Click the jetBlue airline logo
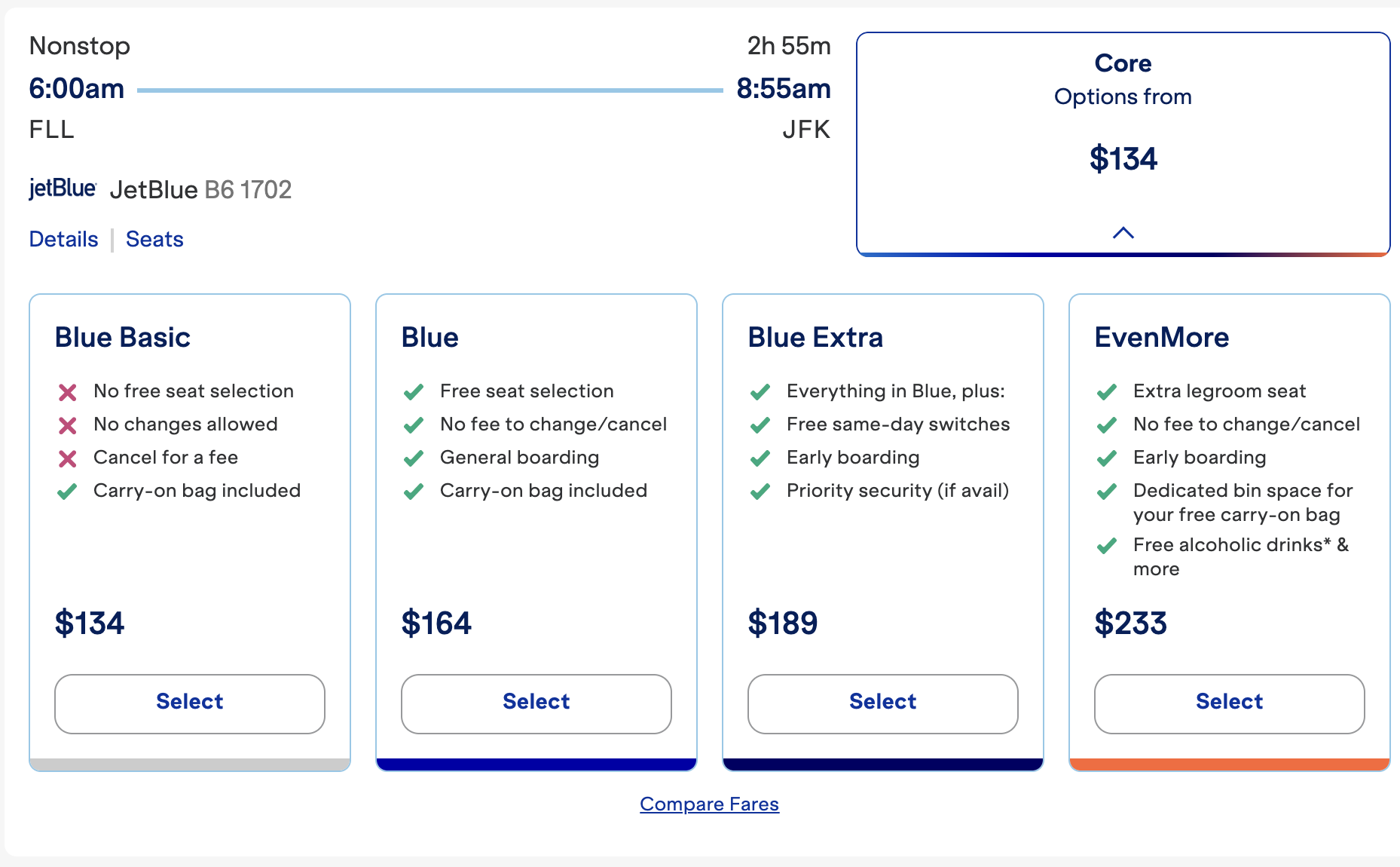 [63, 188]
